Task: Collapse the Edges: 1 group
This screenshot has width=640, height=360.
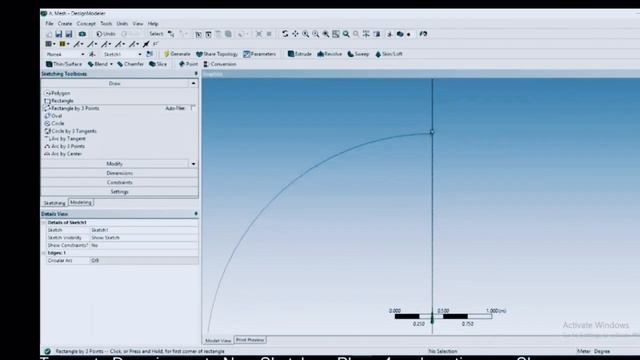Action: [x=43, y=253]
